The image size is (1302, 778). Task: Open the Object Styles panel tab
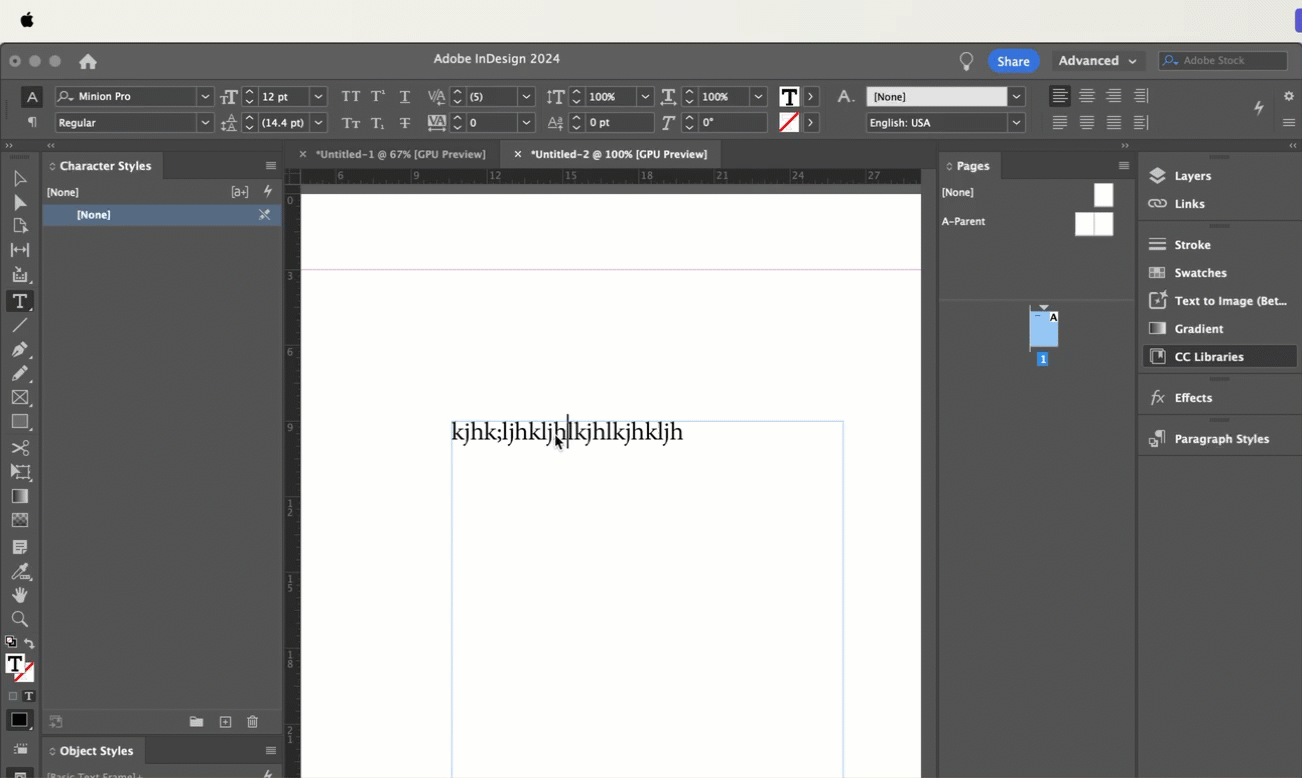click(x=96, y=751)
